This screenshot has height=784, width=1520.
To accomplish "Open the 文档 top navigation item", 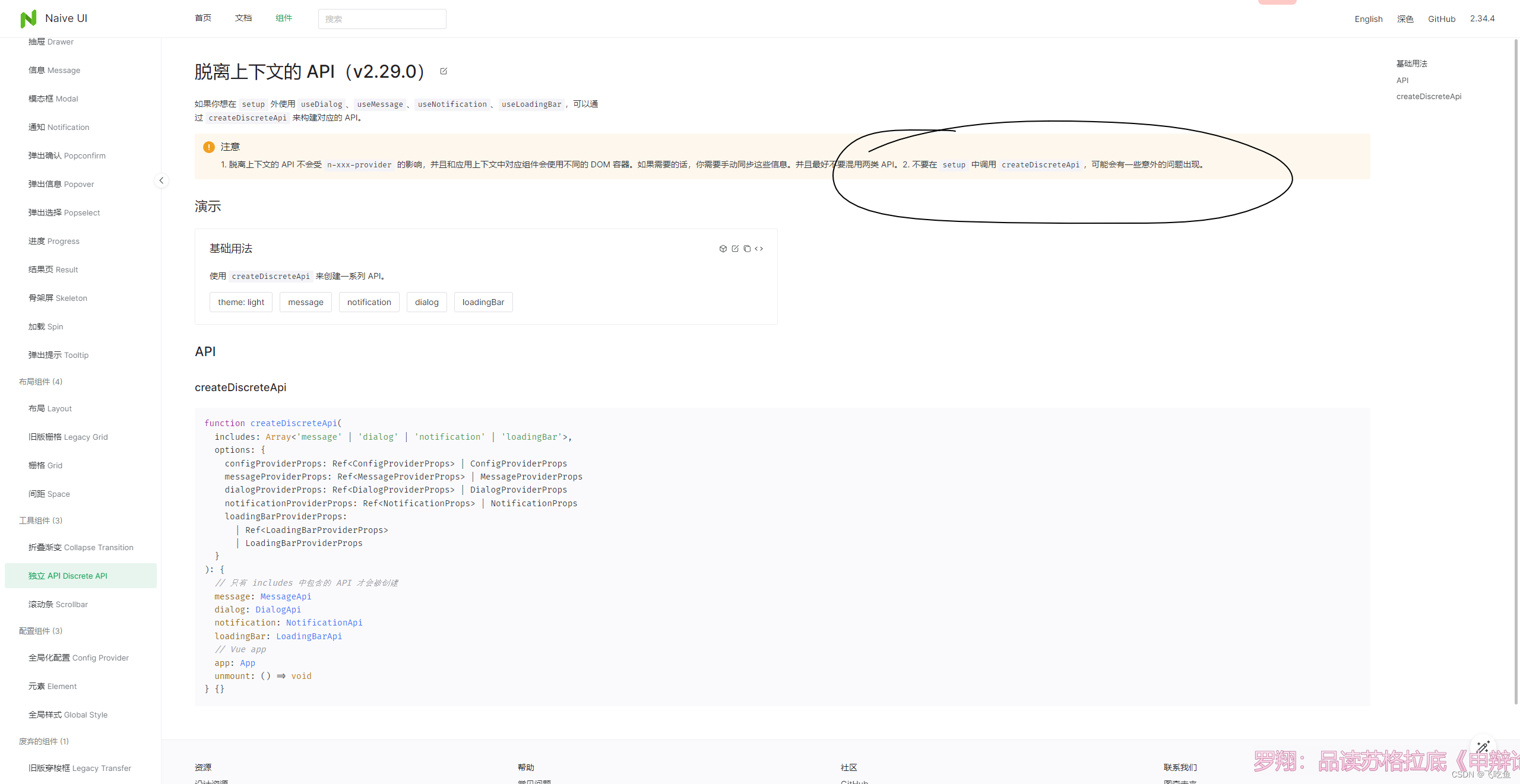I will tap(243, 18).
